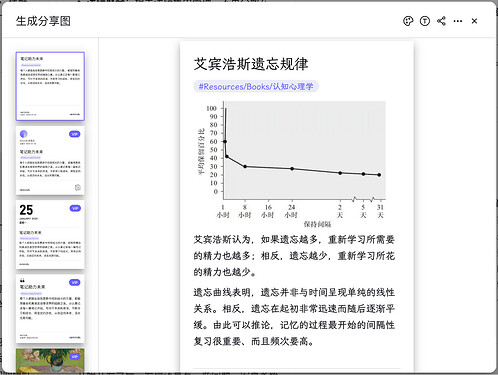498x375 pixels.
Task: Click the #Resources/Books/认知心理学 tag
Action: [256, 87]
